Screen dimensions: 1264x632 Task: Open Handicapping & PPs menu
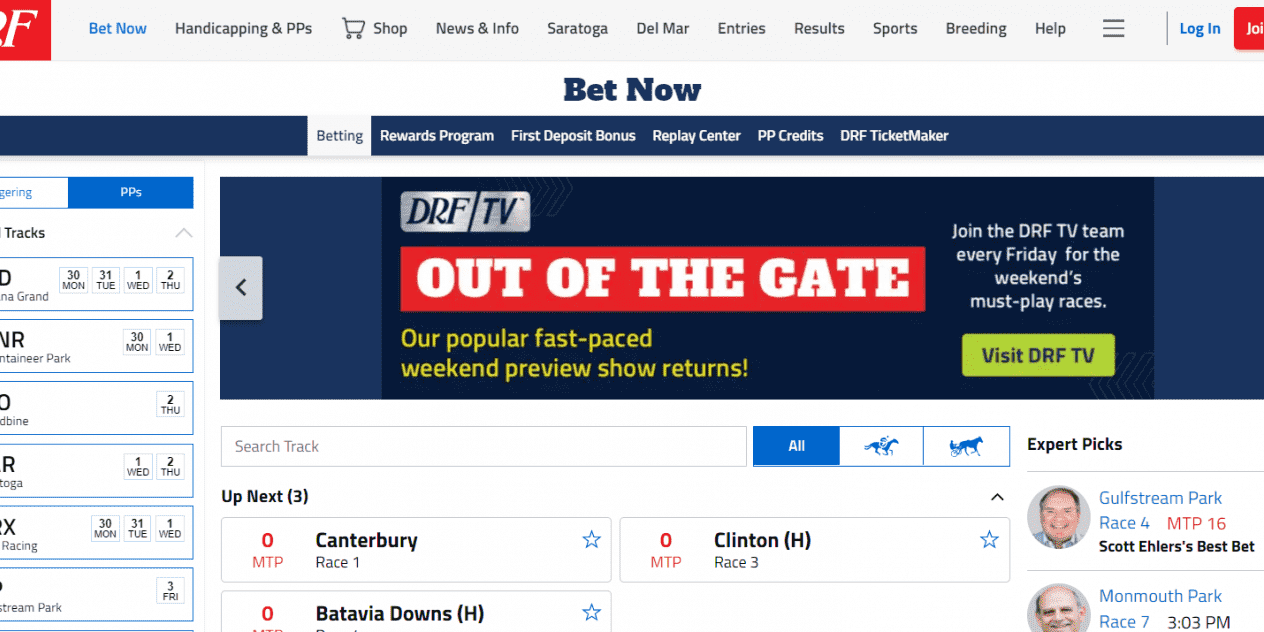tap(243, 28)
